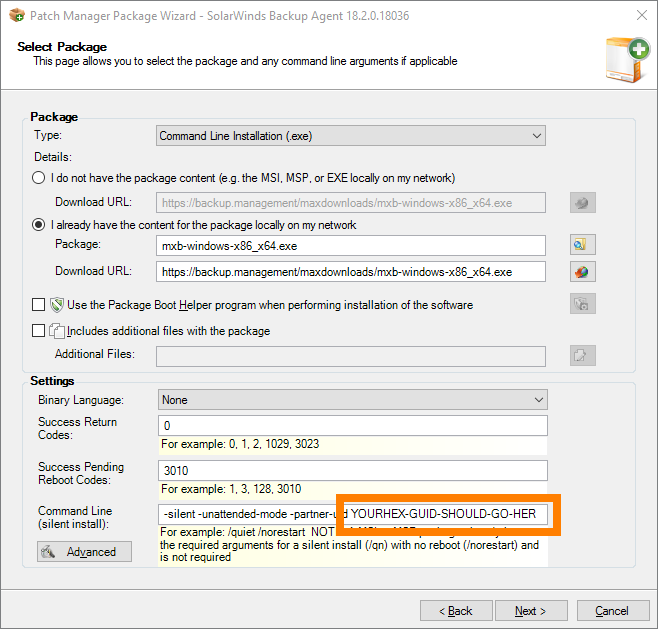Screen dimensions: 658x629
Task: Click the active Download URL input field
Action: [351, 271]
